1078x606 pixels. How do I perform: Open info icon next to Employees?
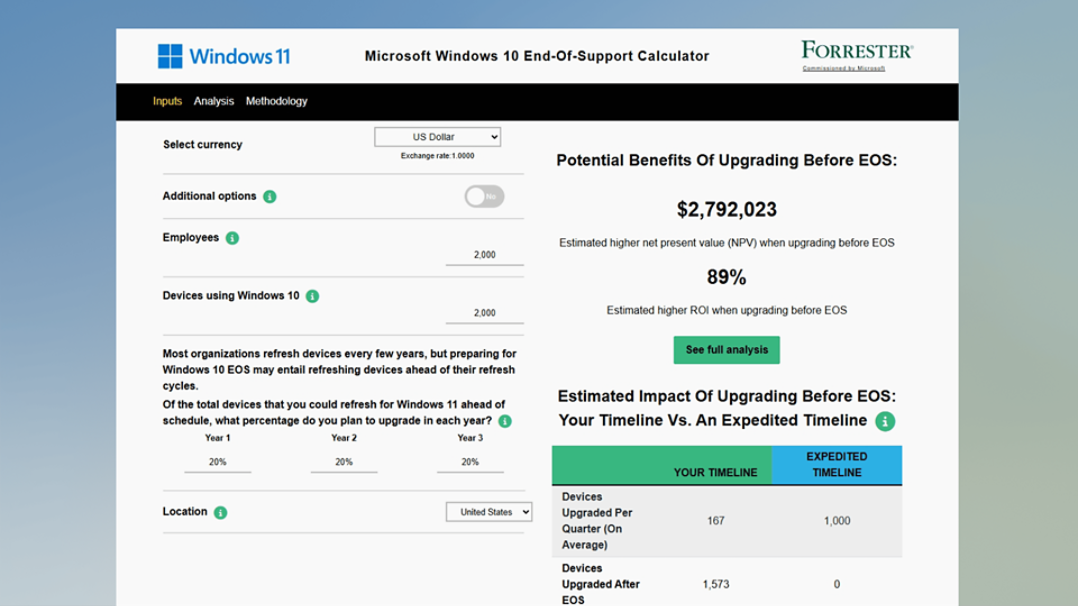point(232,238)
